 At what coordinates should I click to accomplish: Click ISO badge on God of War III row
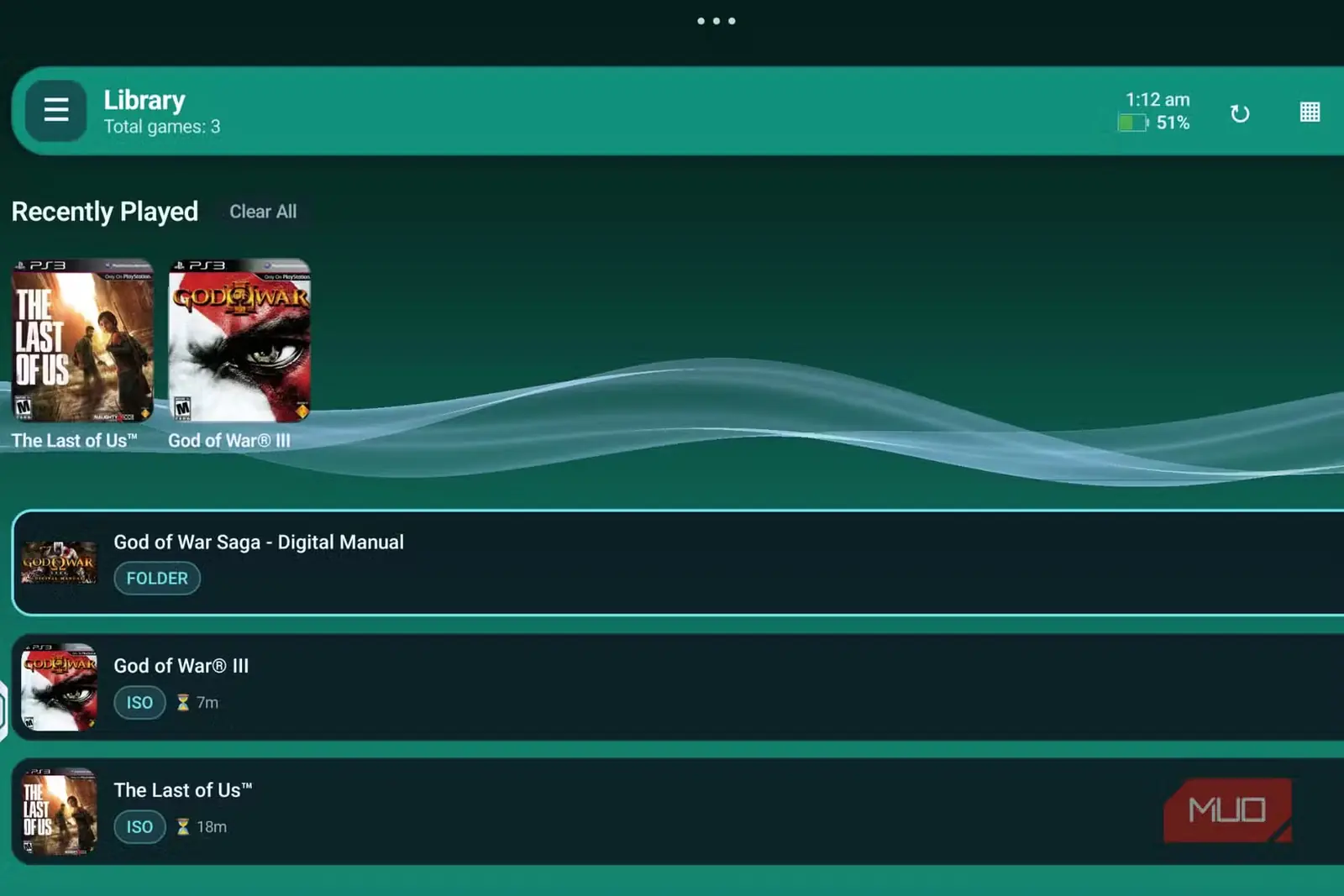tap(139, 703)
